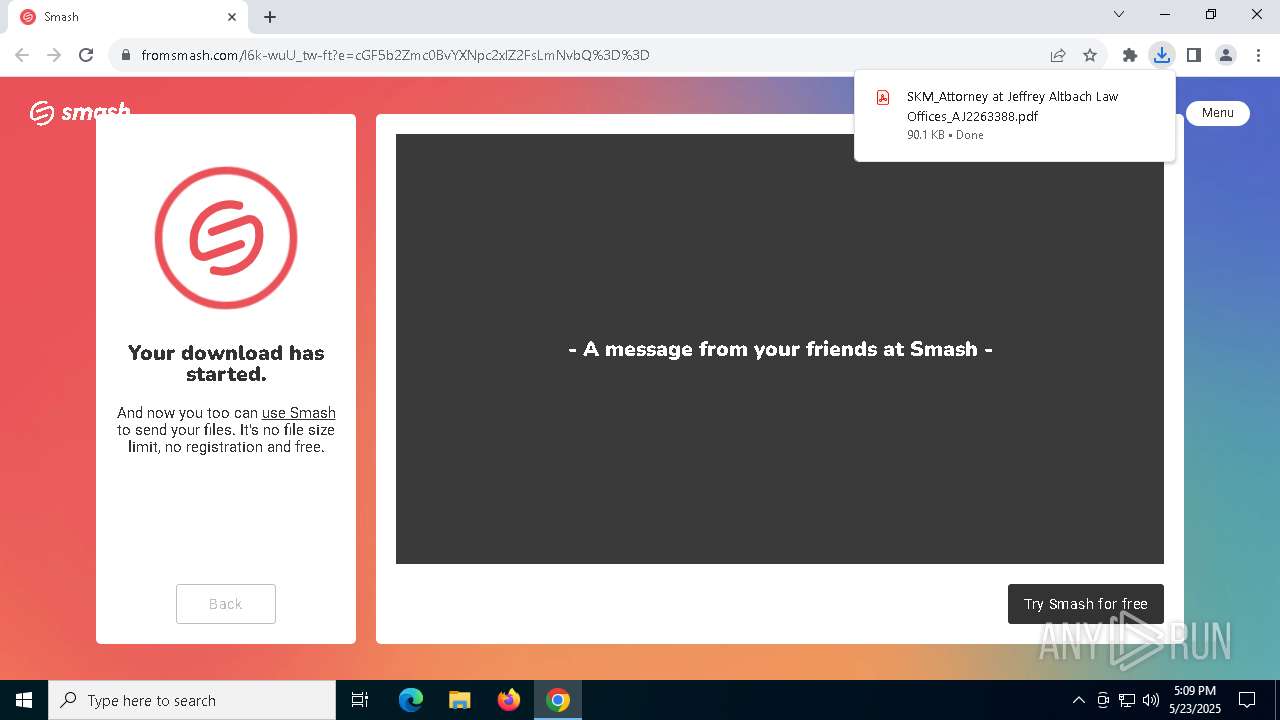
Task: Click the Smash message video panel
Action: click(x=780, y=349)
